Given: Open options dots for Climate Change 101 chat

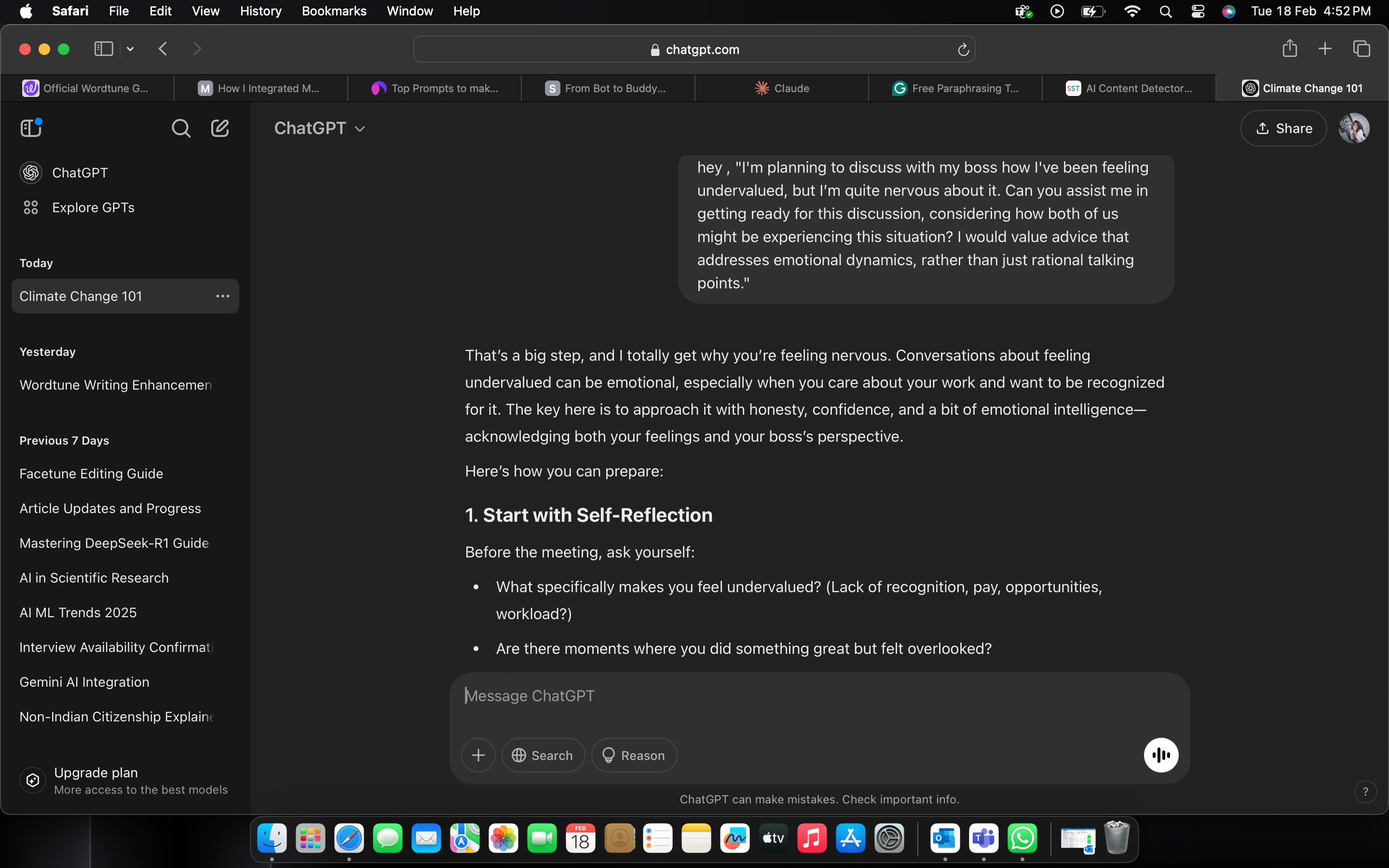Looking at the screenshot, I should click(x=223, y=296).
